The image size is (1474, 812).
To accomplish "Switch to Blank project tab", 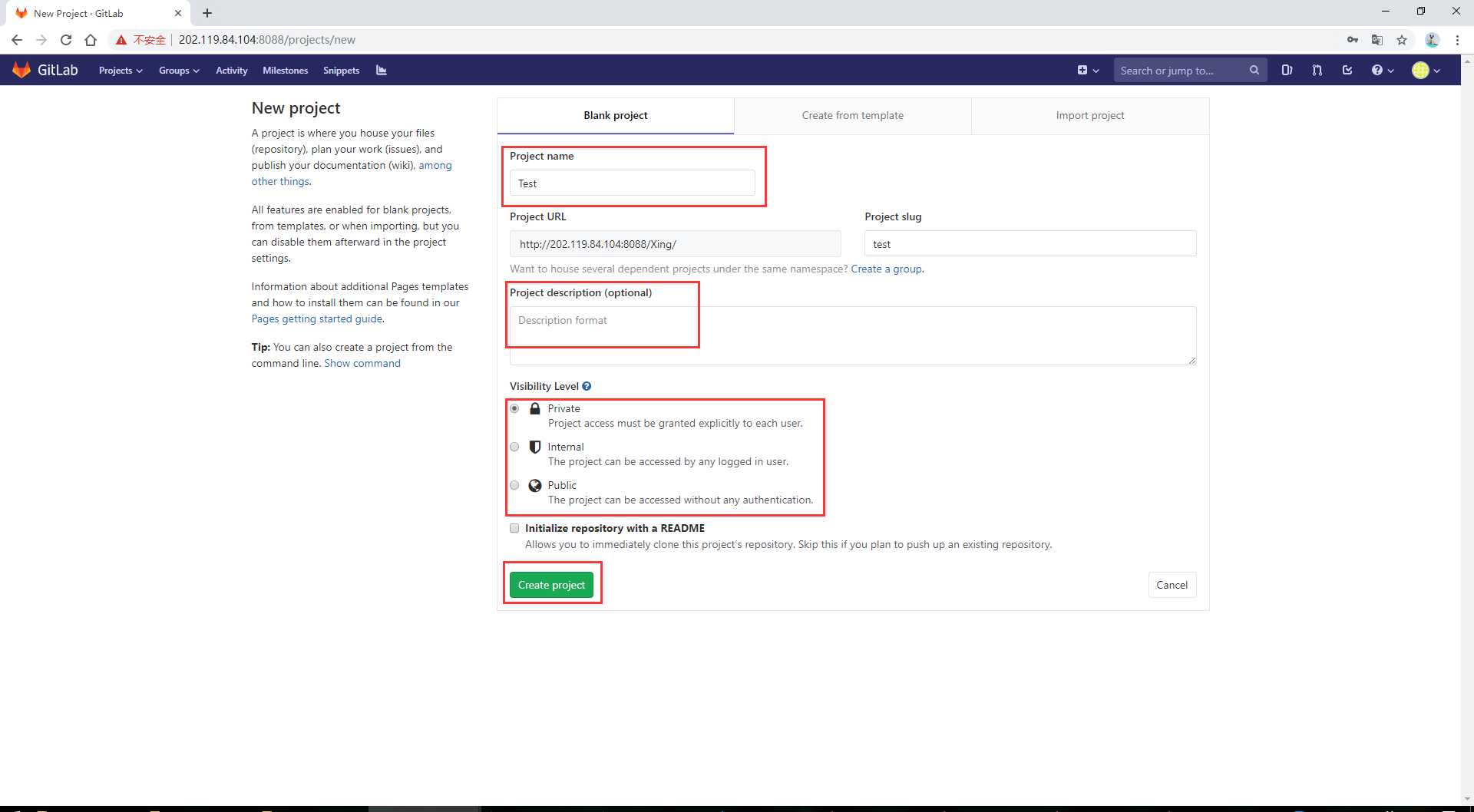I will pyautogui.click(x=616, y=116).
